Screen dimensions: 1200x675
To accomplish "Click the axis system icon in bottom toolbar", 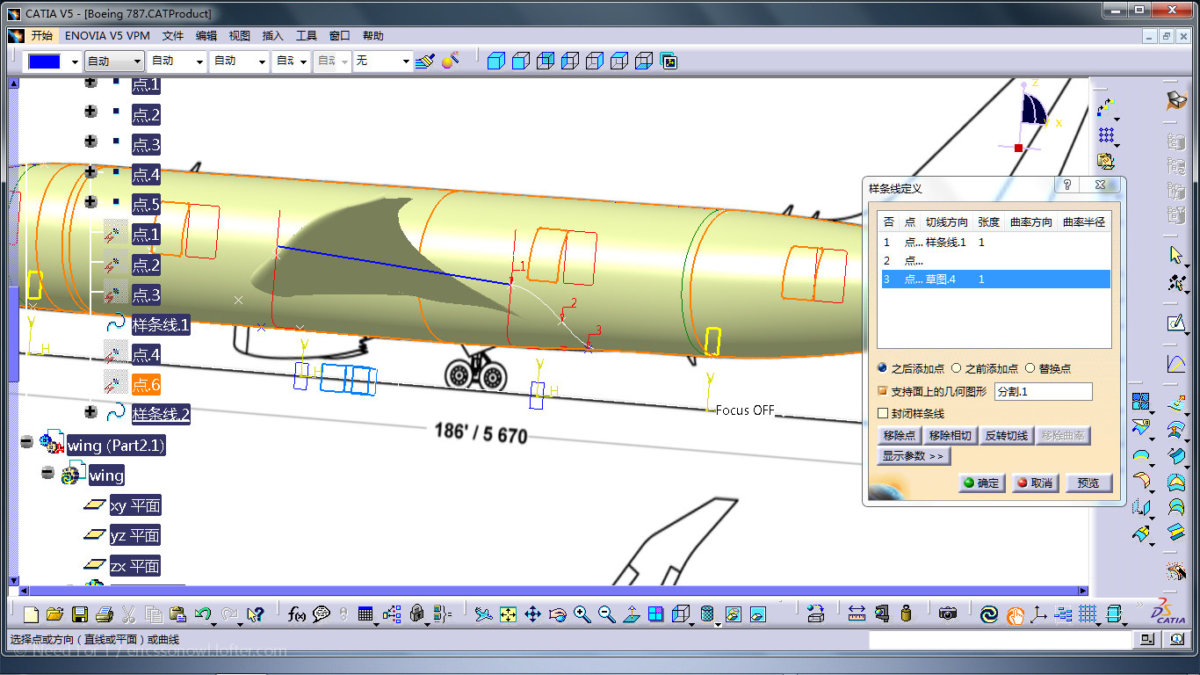I will 1039,614.
